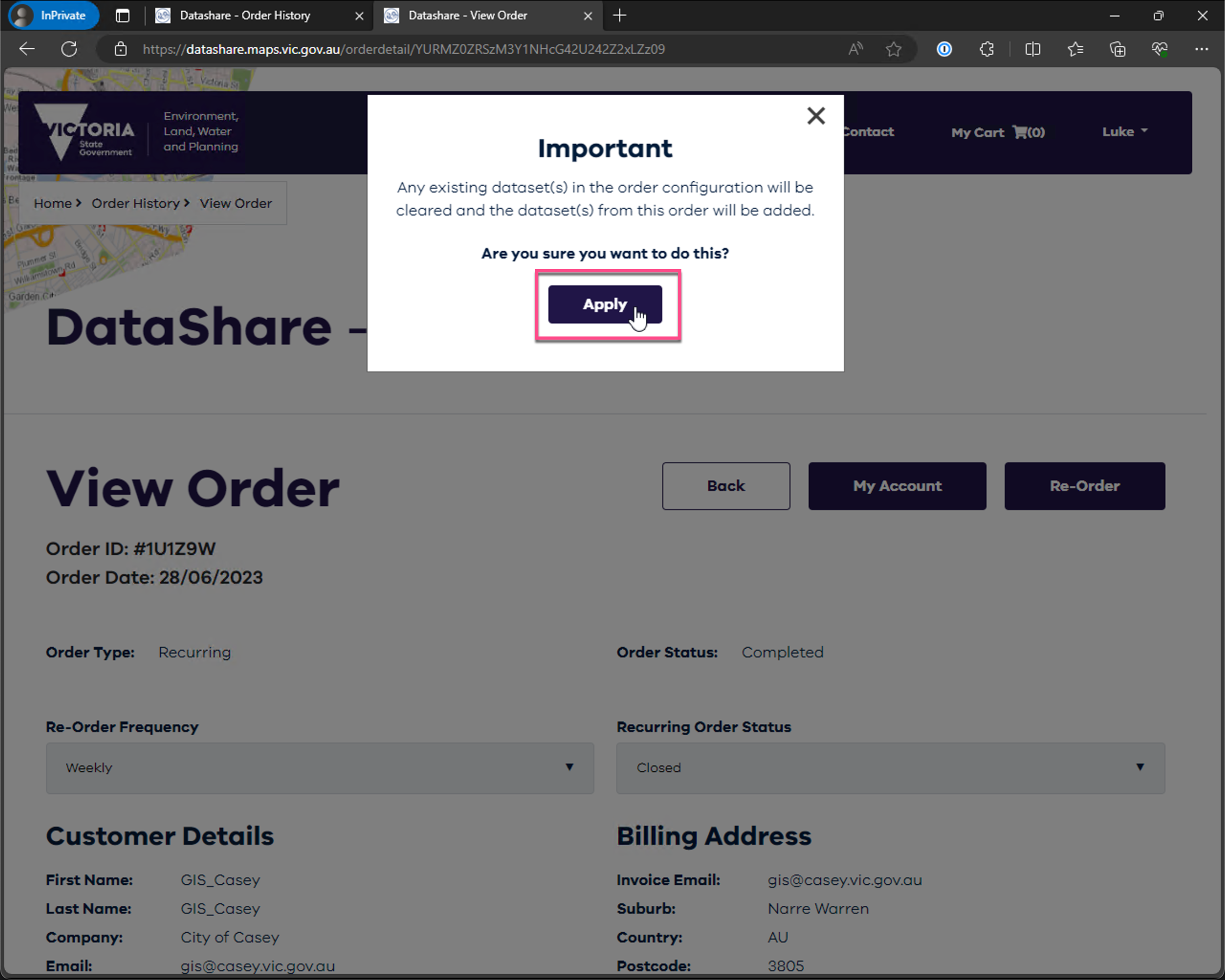Open the Recurring Order Status Closed dropdown
Image resolution: width=1225 pixels, height=980 pixels.
pyautogui.click(x=890, y=768)
